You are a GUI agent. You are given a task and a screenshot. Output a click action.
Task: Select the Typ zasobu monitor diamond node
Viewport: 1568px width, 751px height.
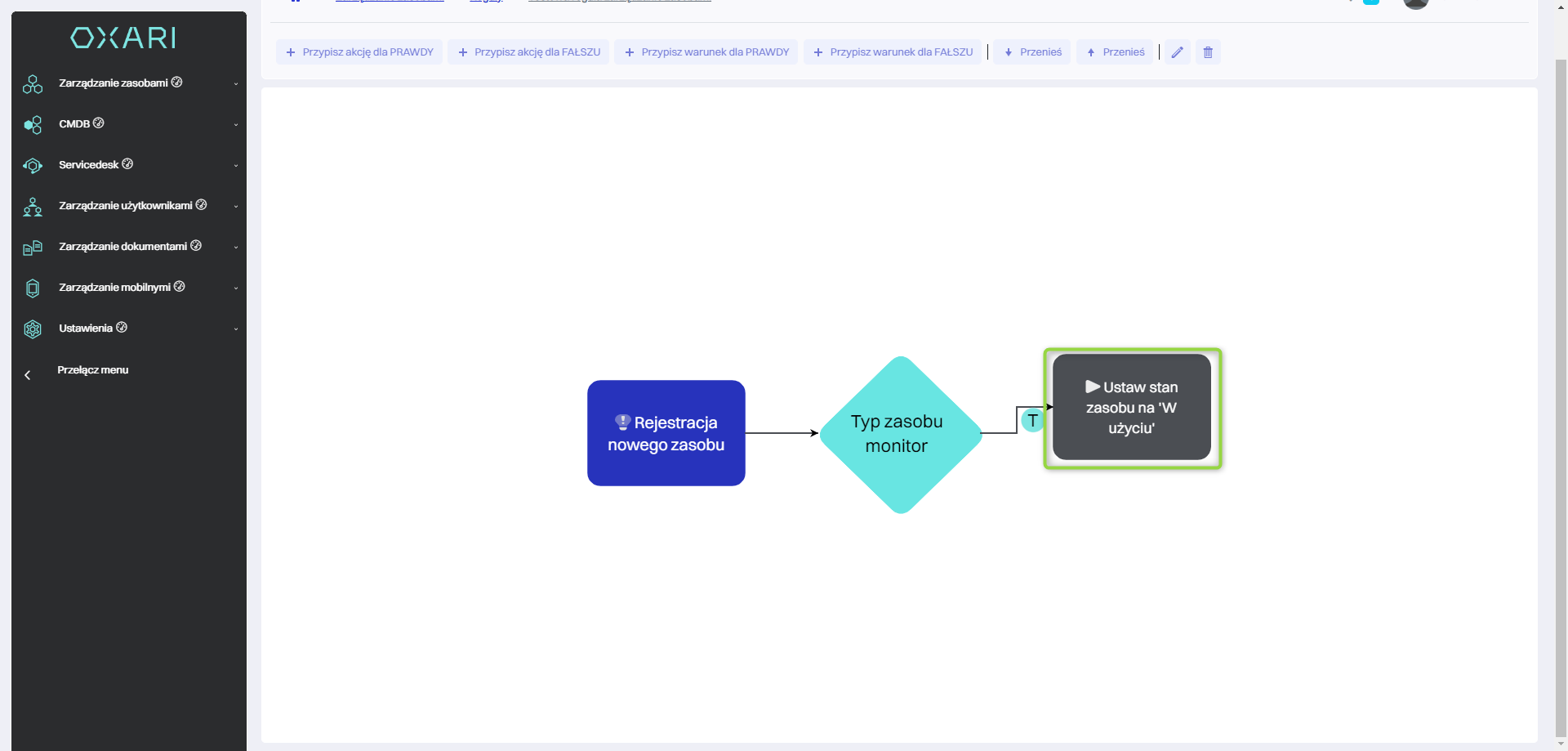[900, 434]
